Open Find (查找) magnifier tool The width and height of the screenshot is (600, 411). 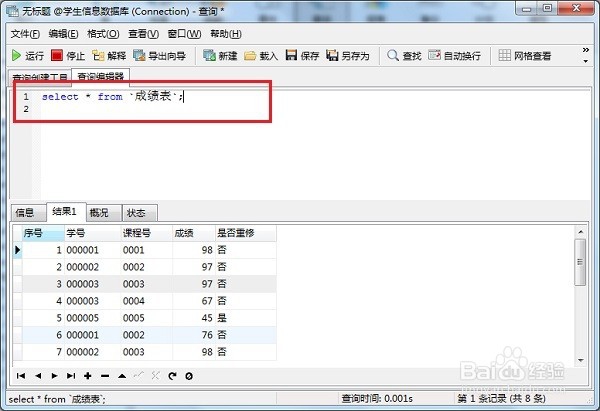click(404, 56)
